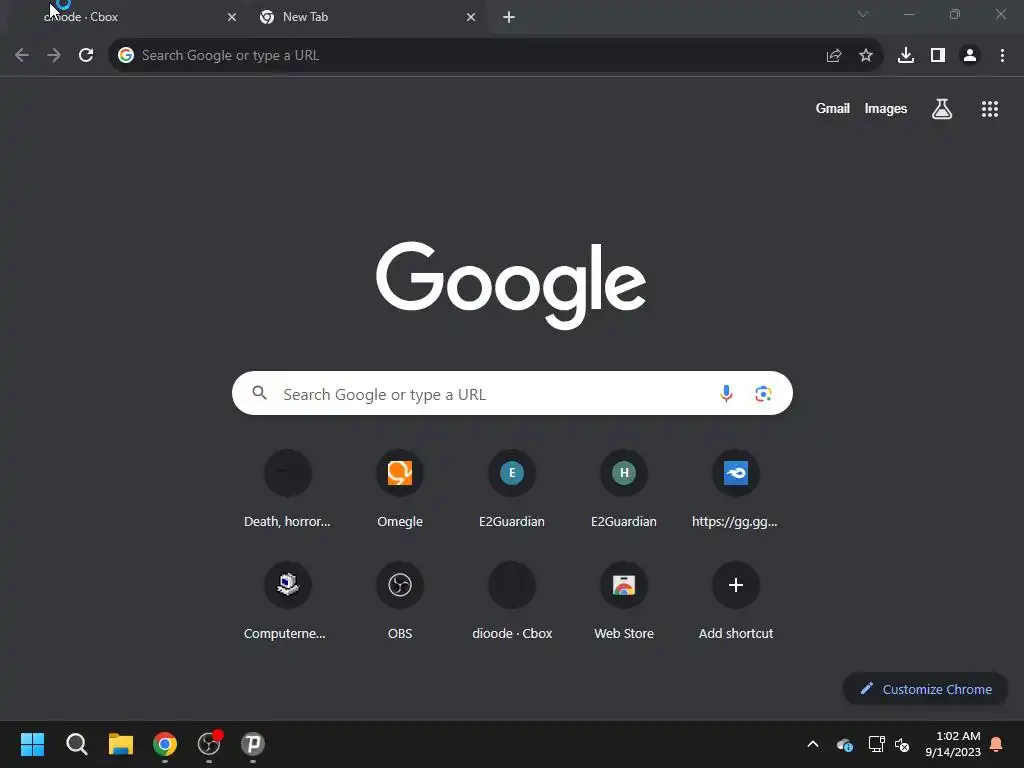
Task: Click the Customize Chrome button
Action: pos(925,689)
